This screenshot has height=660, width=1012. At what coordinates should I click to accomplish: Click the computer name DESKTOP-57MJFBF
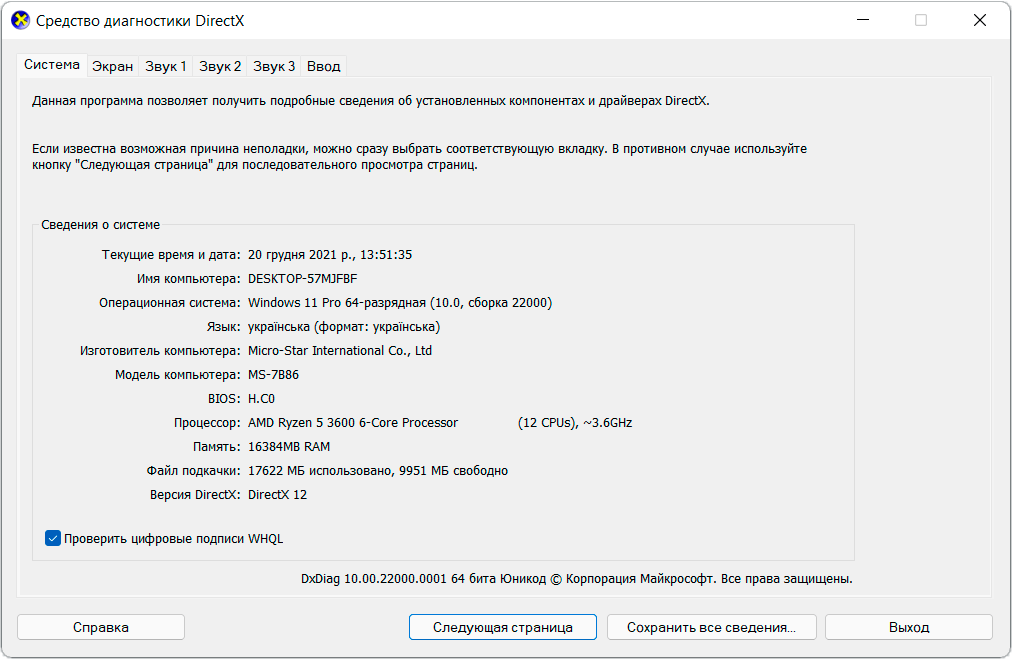pos(302,279)
